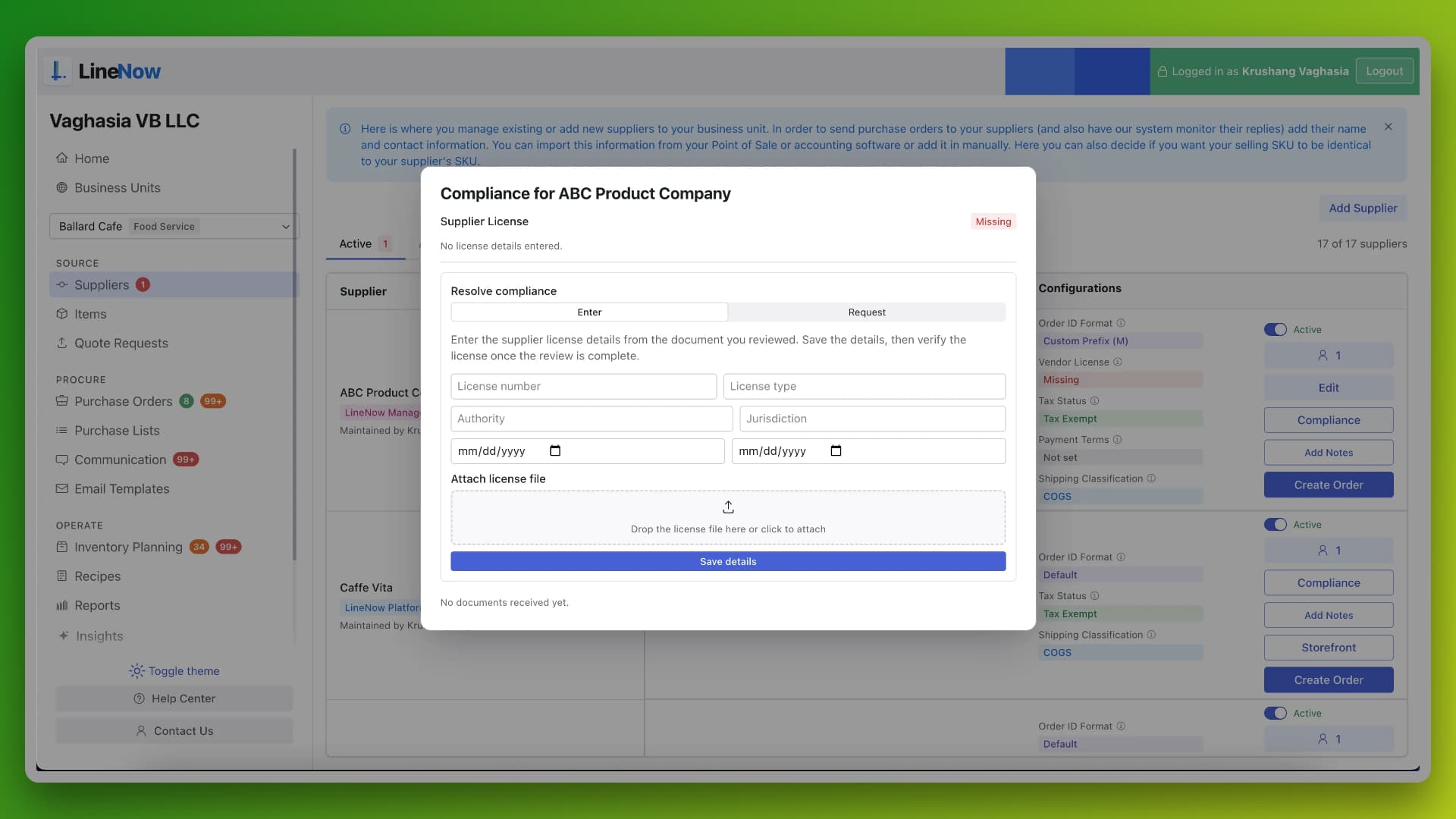
Task: Click the upload arrow icon in drop zone
Action: 728,507
